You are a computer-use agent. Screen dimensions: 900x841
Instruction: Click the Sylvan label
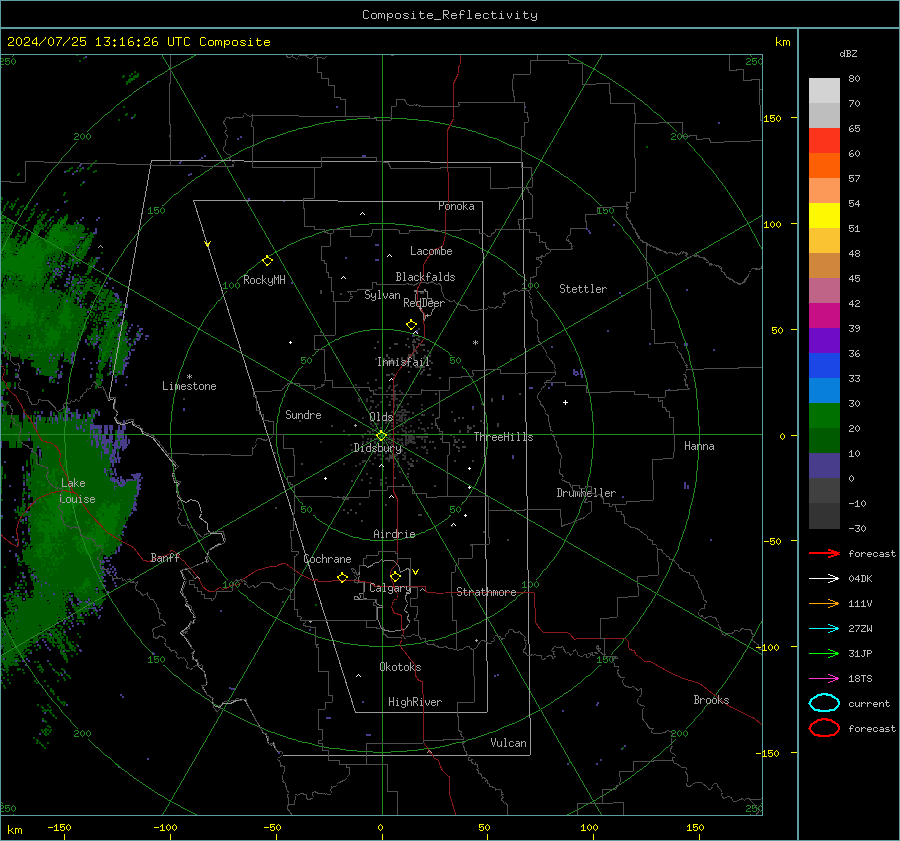tap(382, 295)
